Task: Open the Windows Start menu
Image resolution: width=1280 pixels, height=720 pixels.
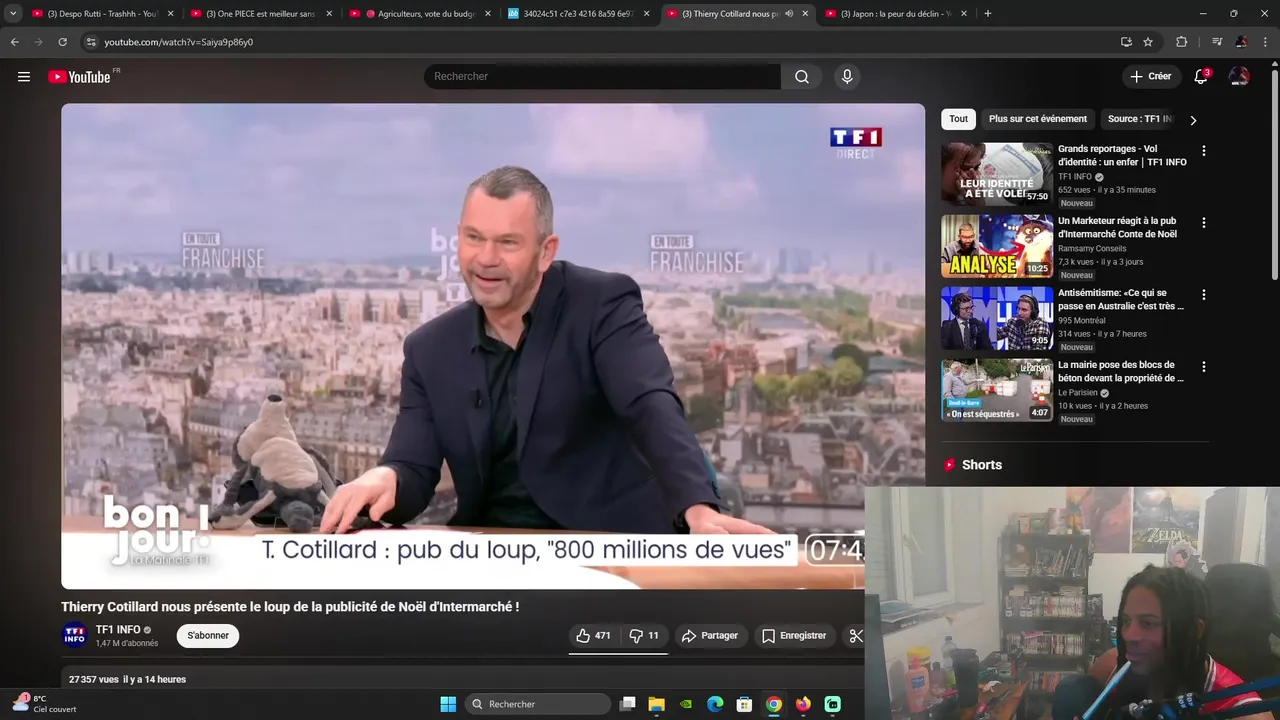Action: click(448, 704)
